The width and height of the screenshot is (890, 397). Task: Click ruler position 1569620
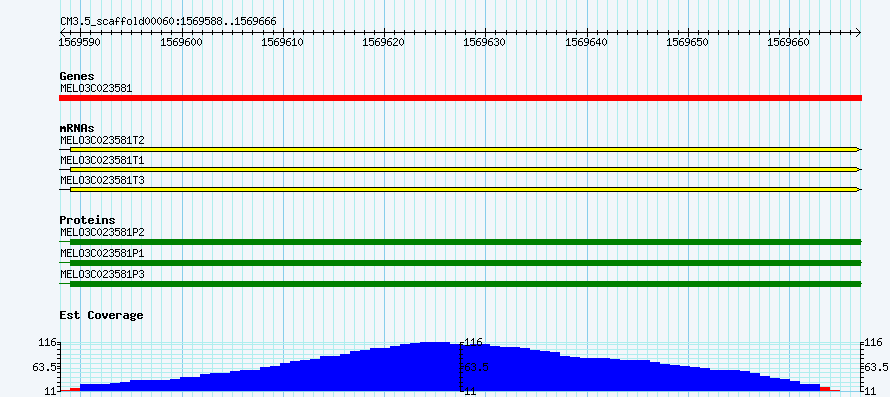pyautogui.click(x=383, y=42)
